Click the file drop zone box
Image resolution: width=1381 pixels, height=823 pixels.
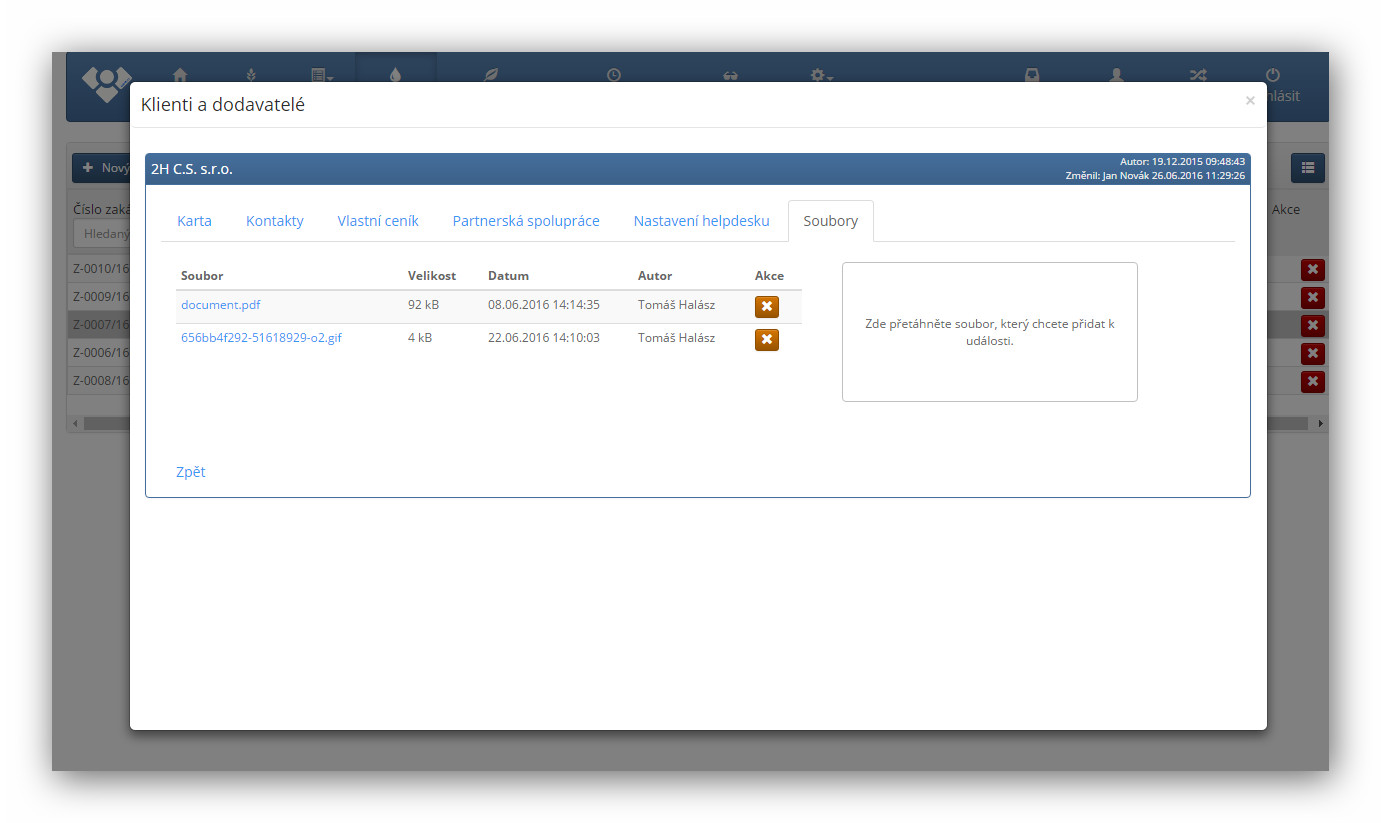click(989, 332)
